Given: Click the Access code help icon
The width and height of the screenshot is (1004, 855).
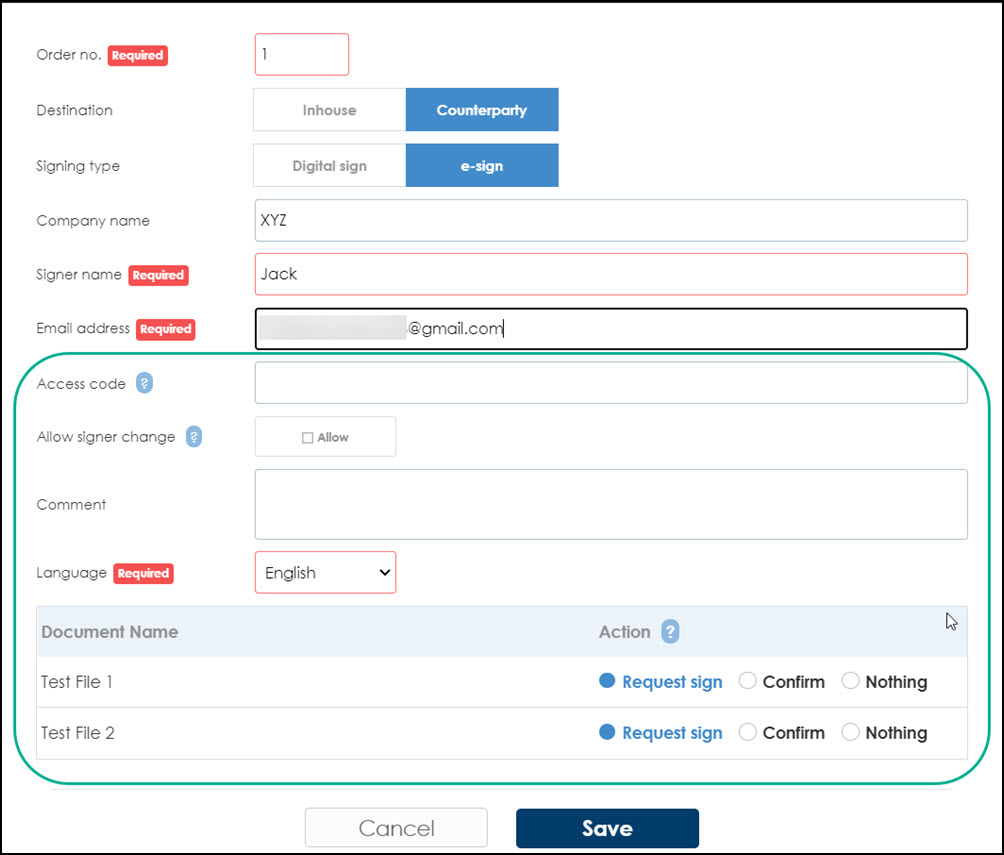Looking at the screenshot, I should pyautogui.click(x=145, y=383).
